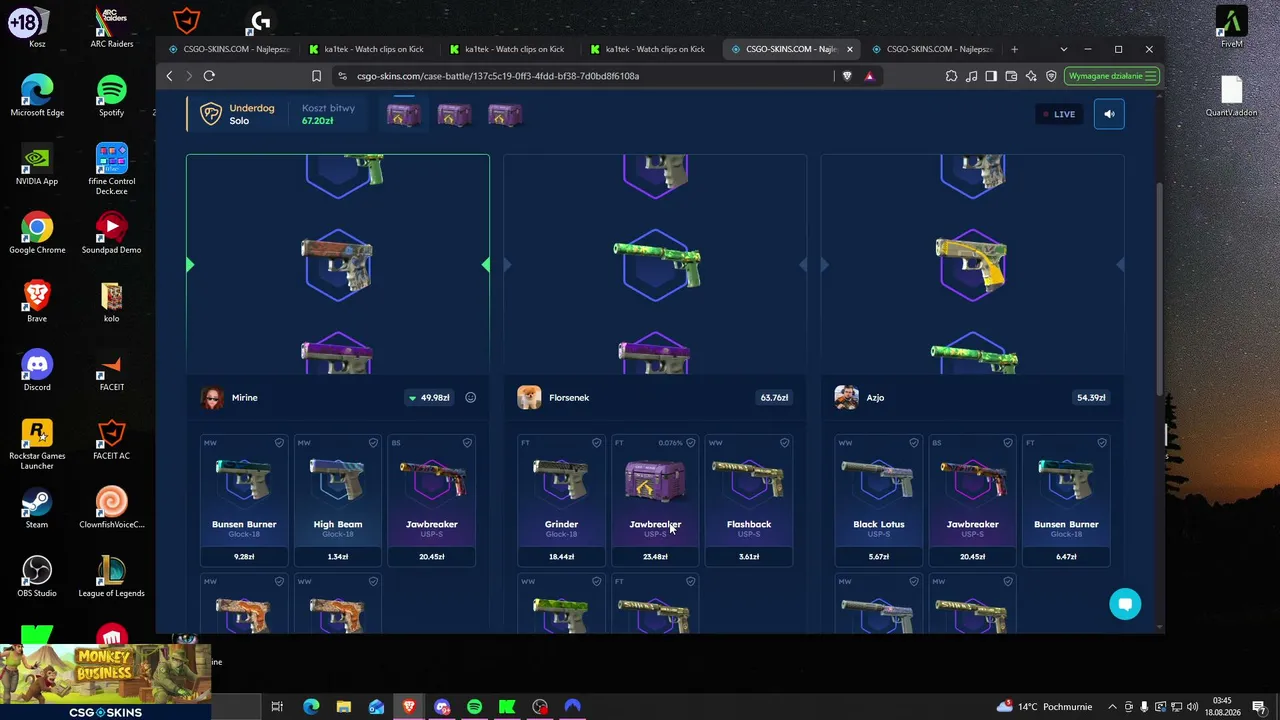Click Florsenek's Jawbreaker case card
1280x720 pixels.
click(655, 500)
